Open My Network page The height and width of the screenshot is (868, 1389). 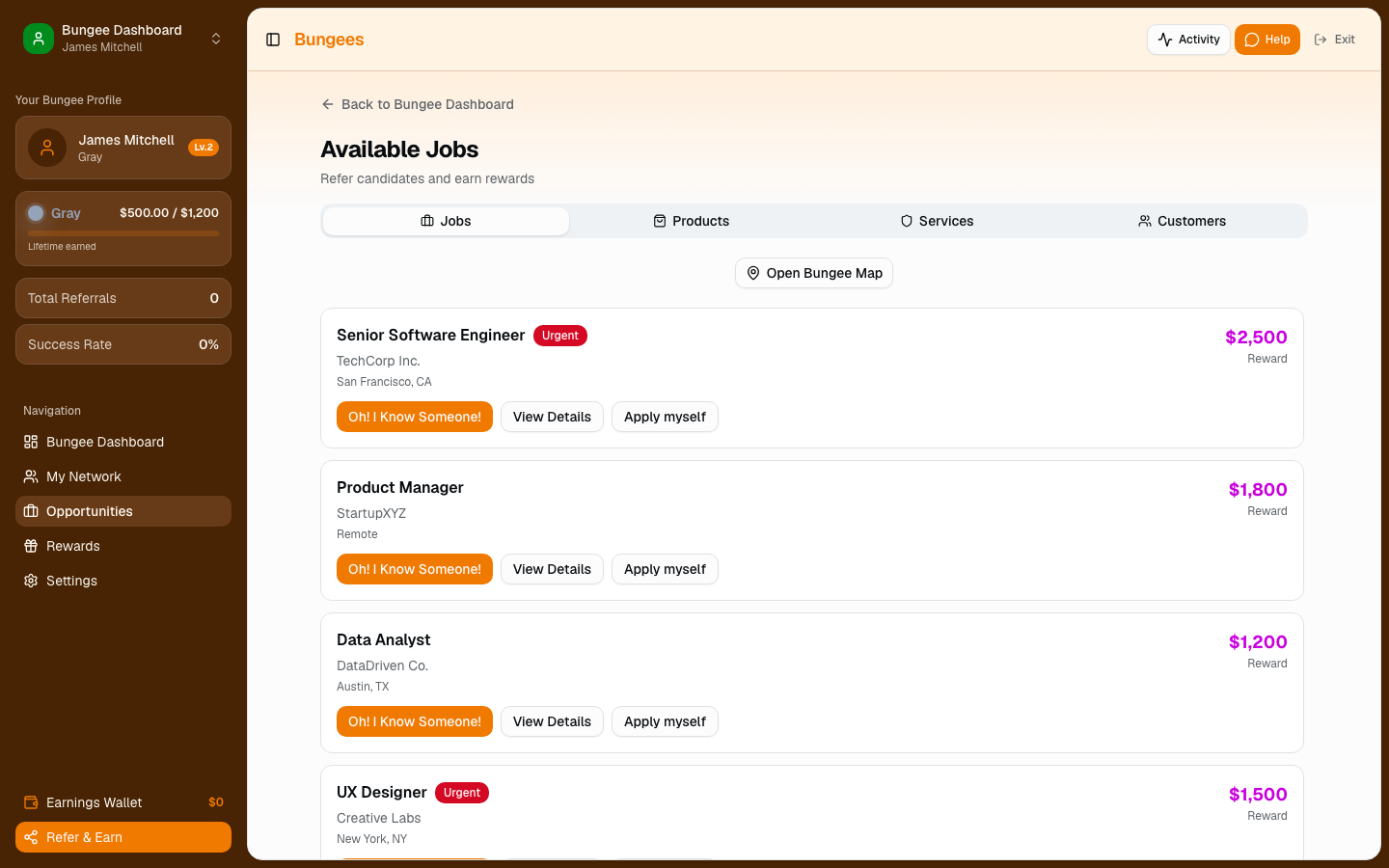click(x=123, y=476)
